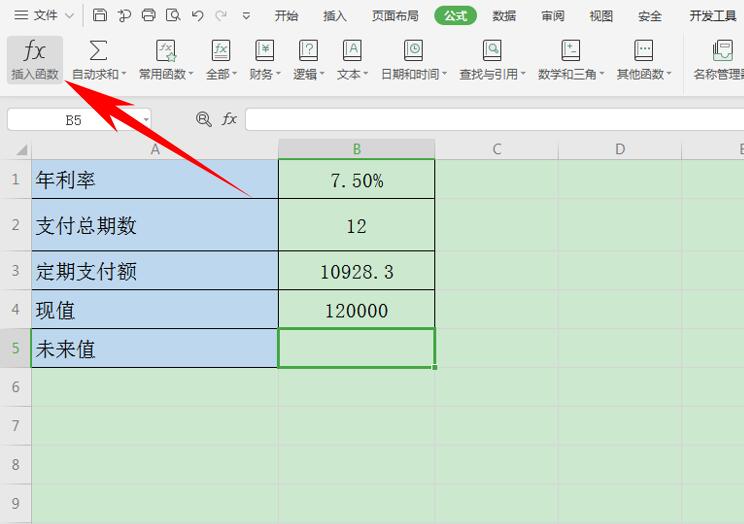Select column A header
The width and height of the screenshot is (744, 524).
[x=155, y=149]
